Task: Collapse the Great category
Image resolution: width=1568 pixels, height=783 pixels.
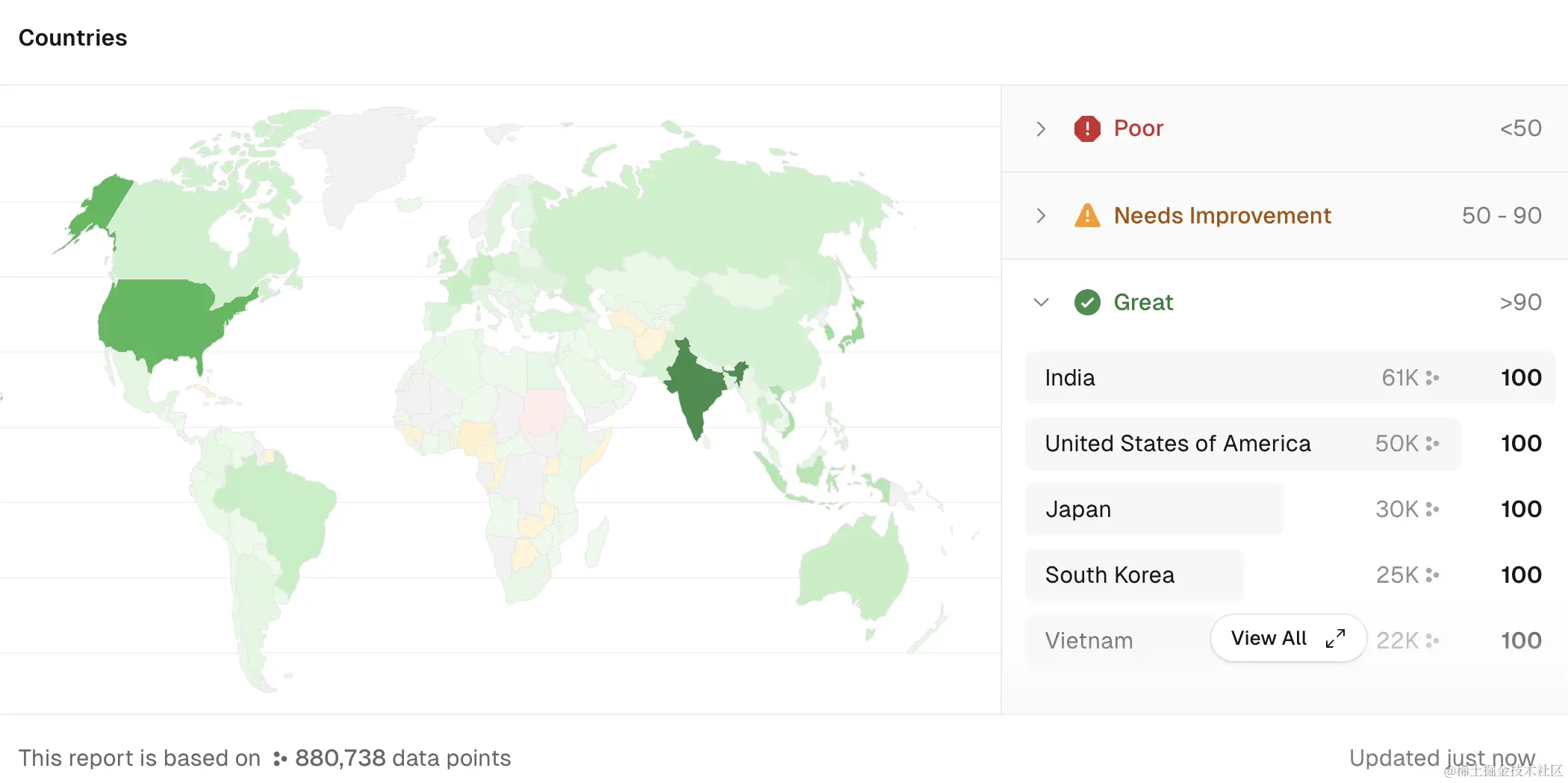Action: tap(1041, 303)
